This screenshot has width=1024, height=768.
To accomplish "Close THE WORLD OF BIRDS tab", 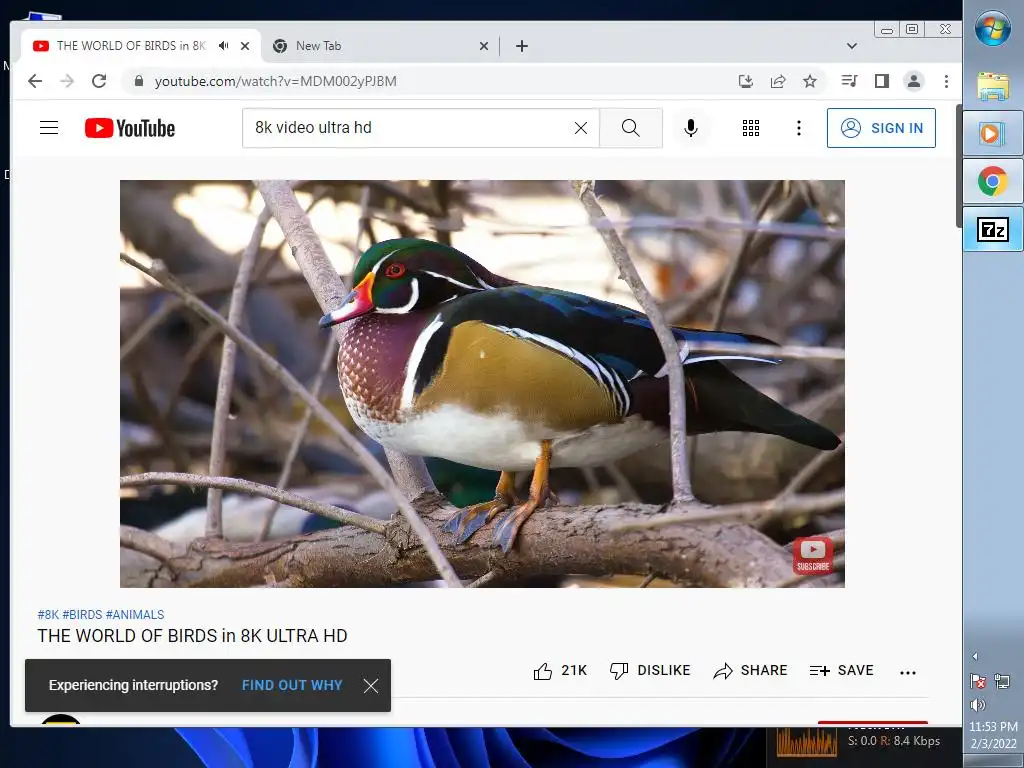I will tap(245, 46).
